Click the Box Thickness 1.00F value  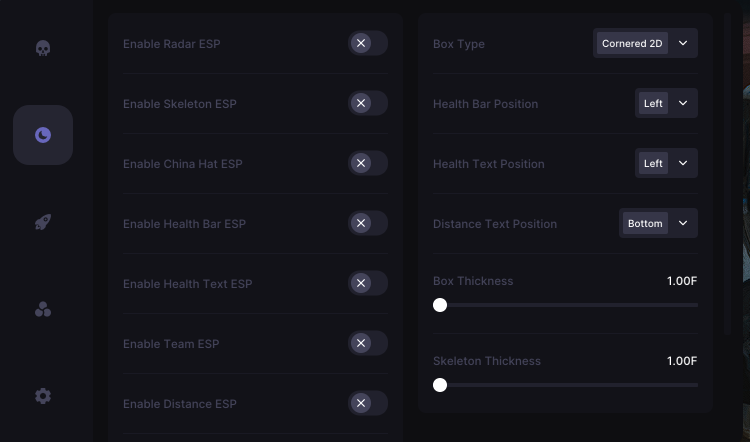682,281
